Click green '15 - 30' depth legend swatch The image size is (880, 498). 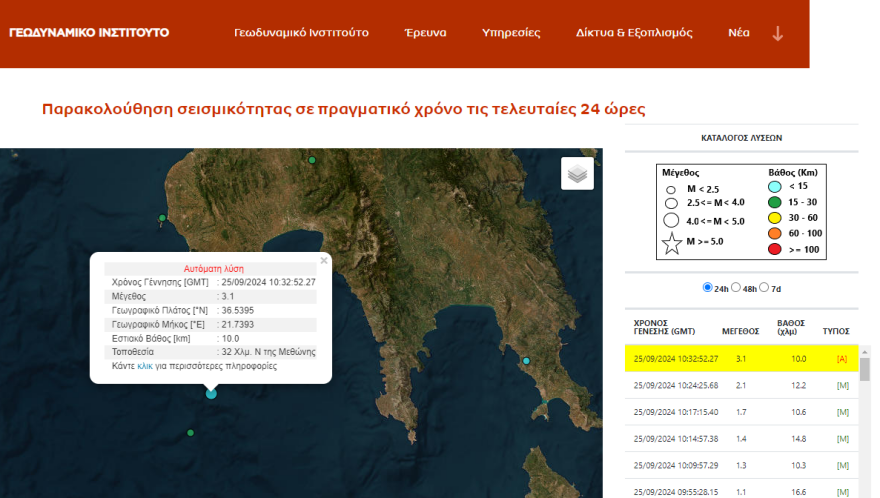[774, 202]
